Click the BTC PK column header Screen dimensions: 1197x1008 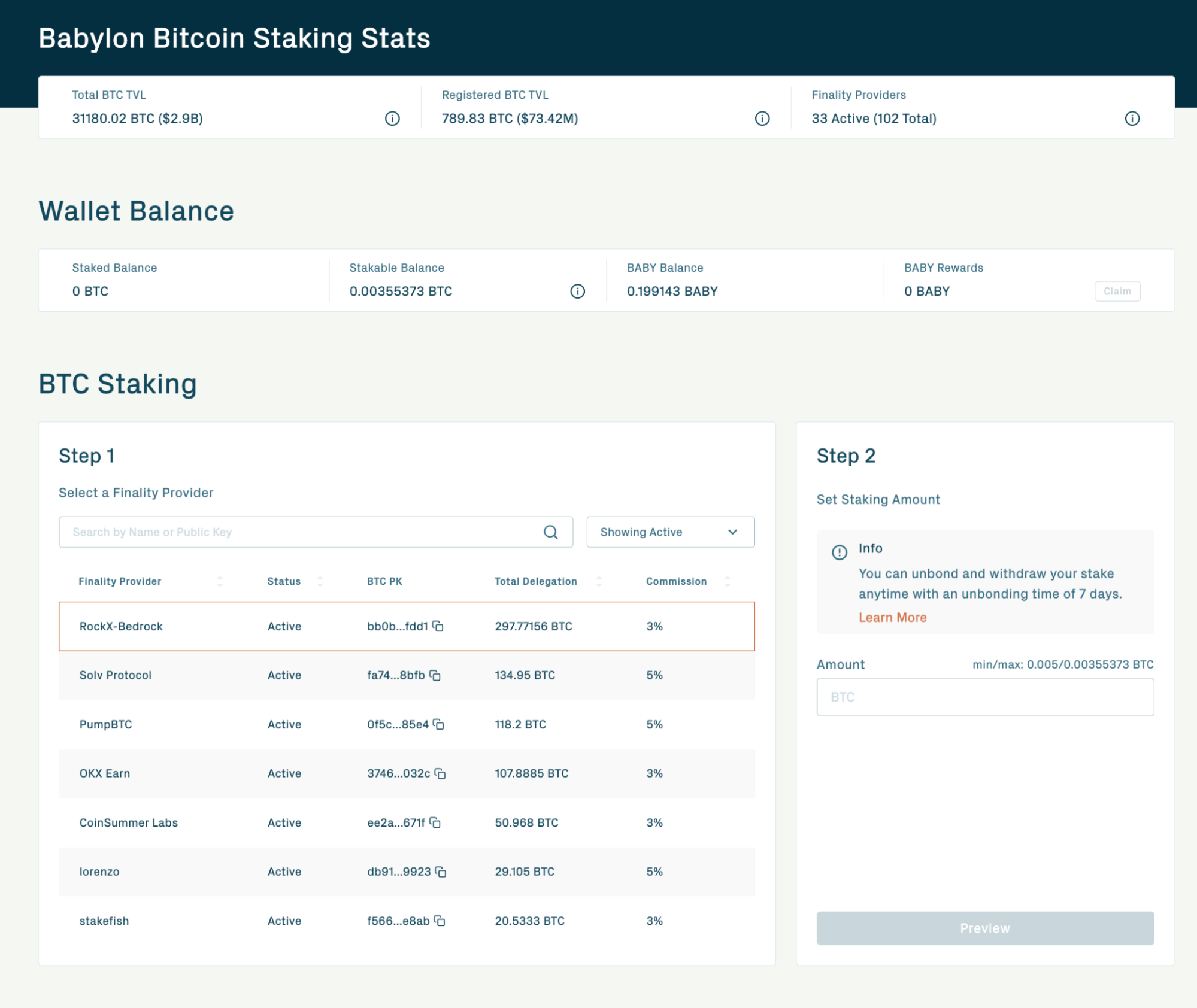tap(384, 581)
